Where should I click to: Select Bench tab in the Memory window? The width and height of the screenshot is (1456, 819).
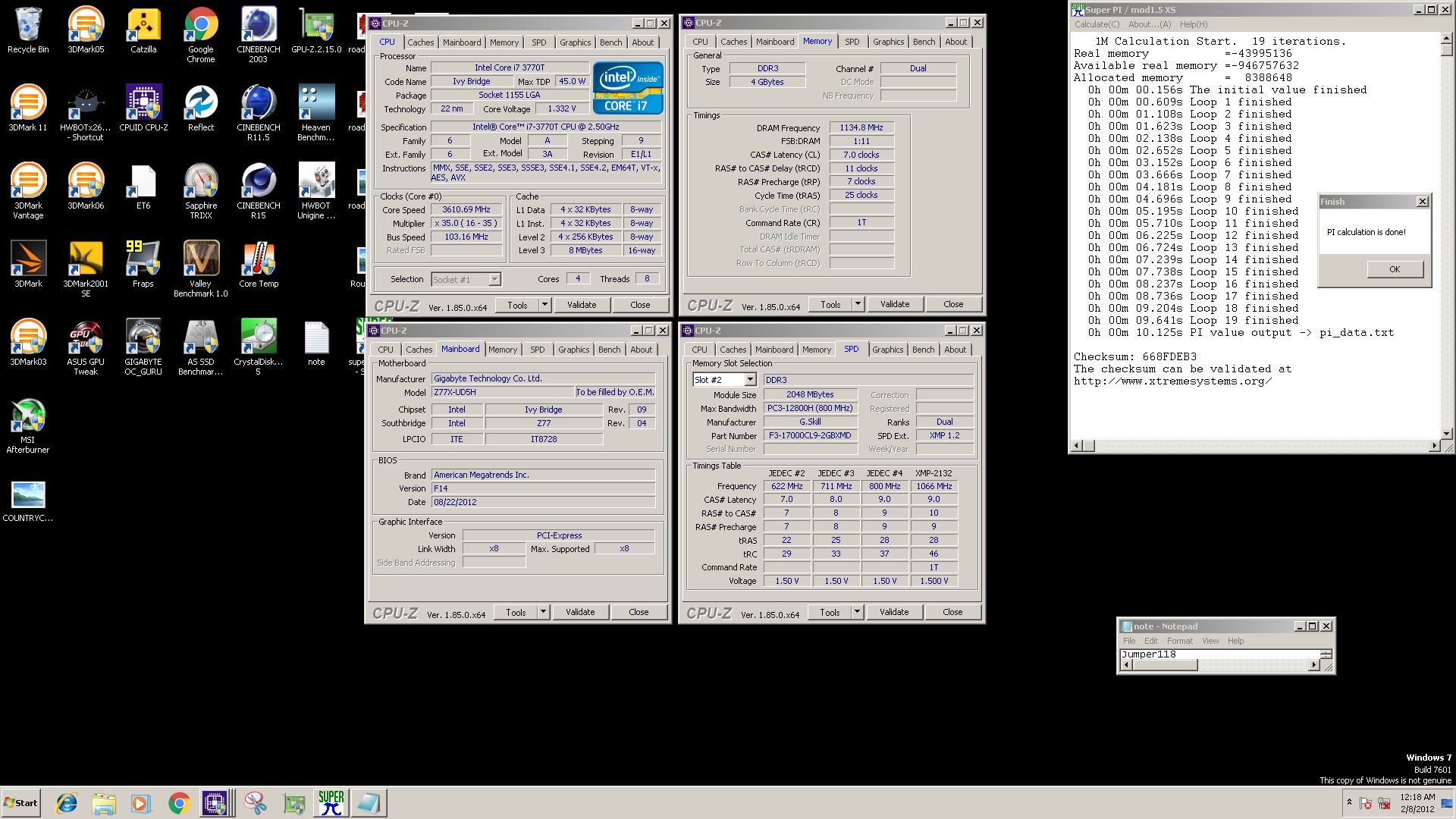pos(924,42)
